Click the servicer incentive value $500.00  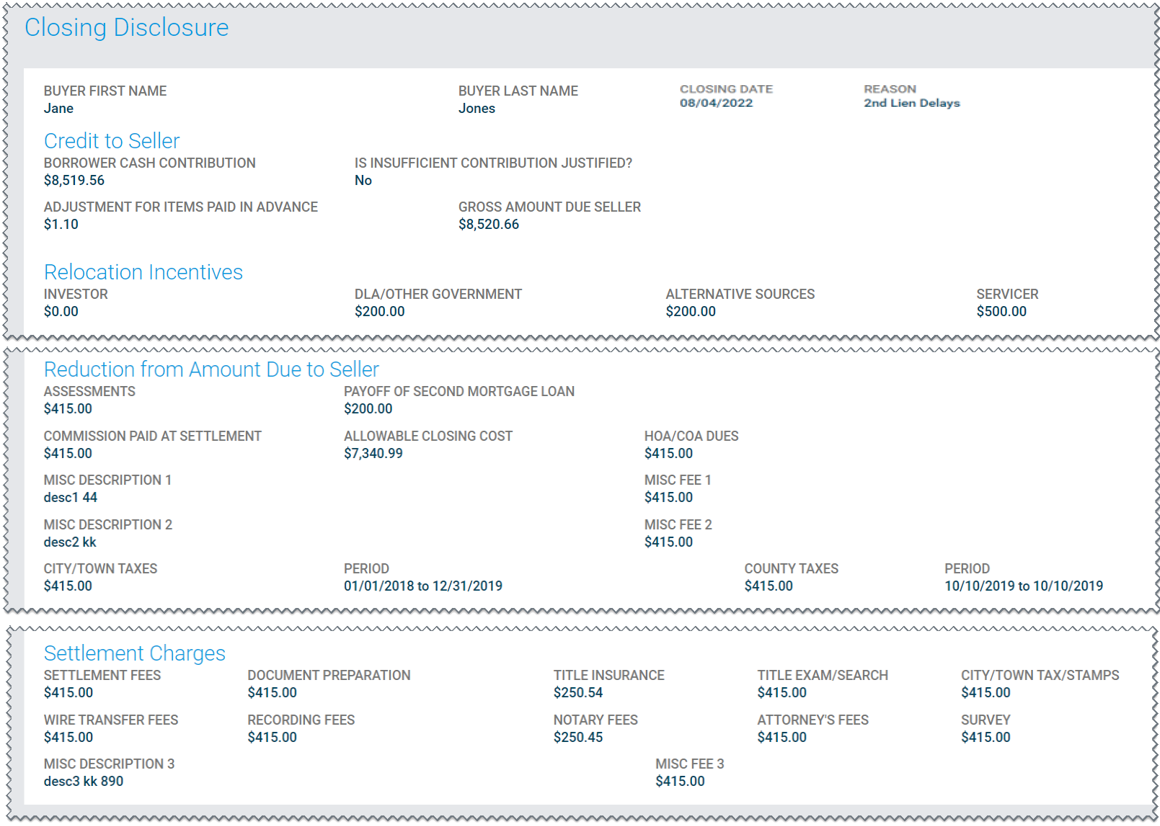coord(1001,312)
